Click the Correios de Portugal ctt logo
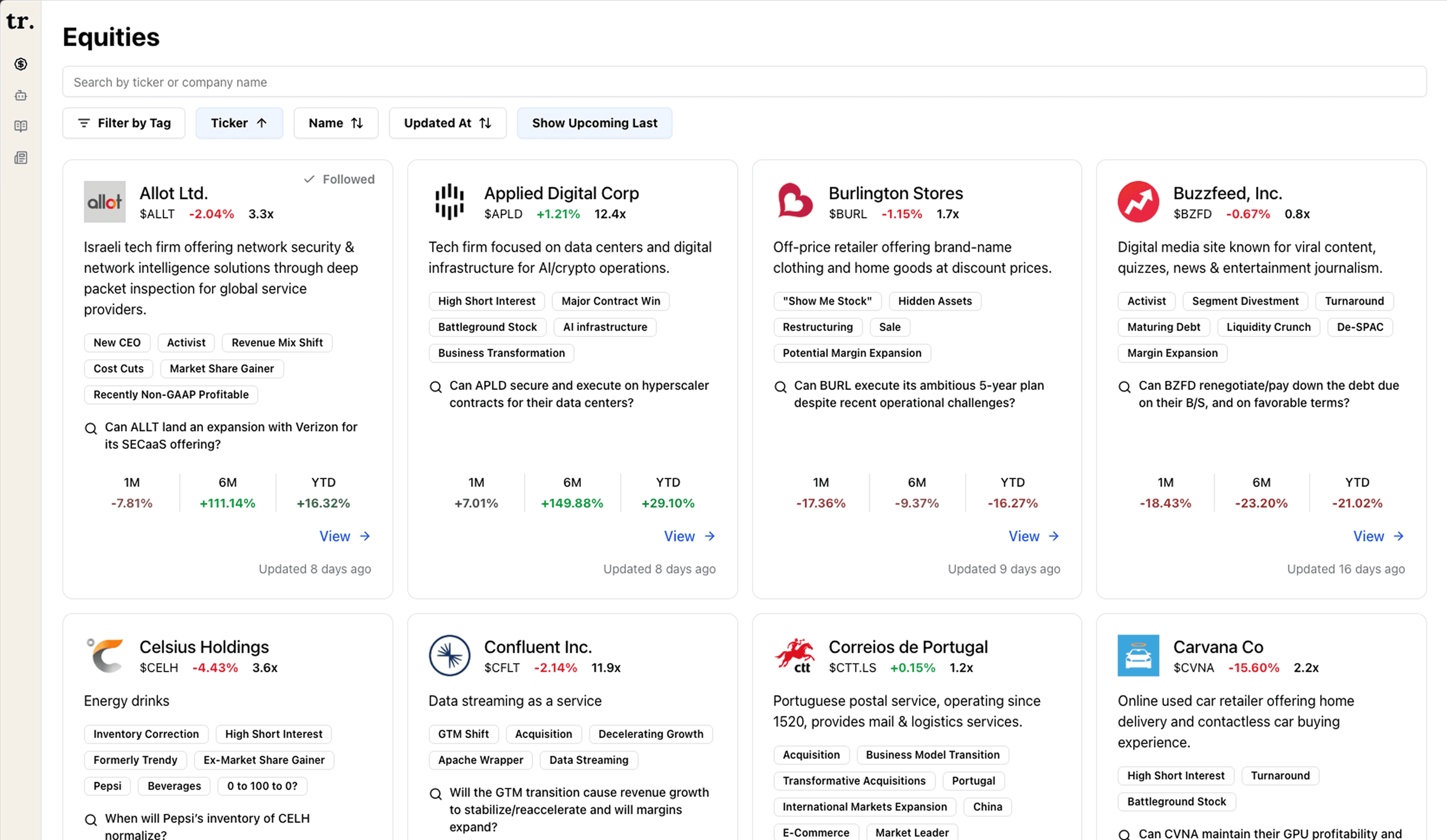1447x840 pixels. pos(794,655)
